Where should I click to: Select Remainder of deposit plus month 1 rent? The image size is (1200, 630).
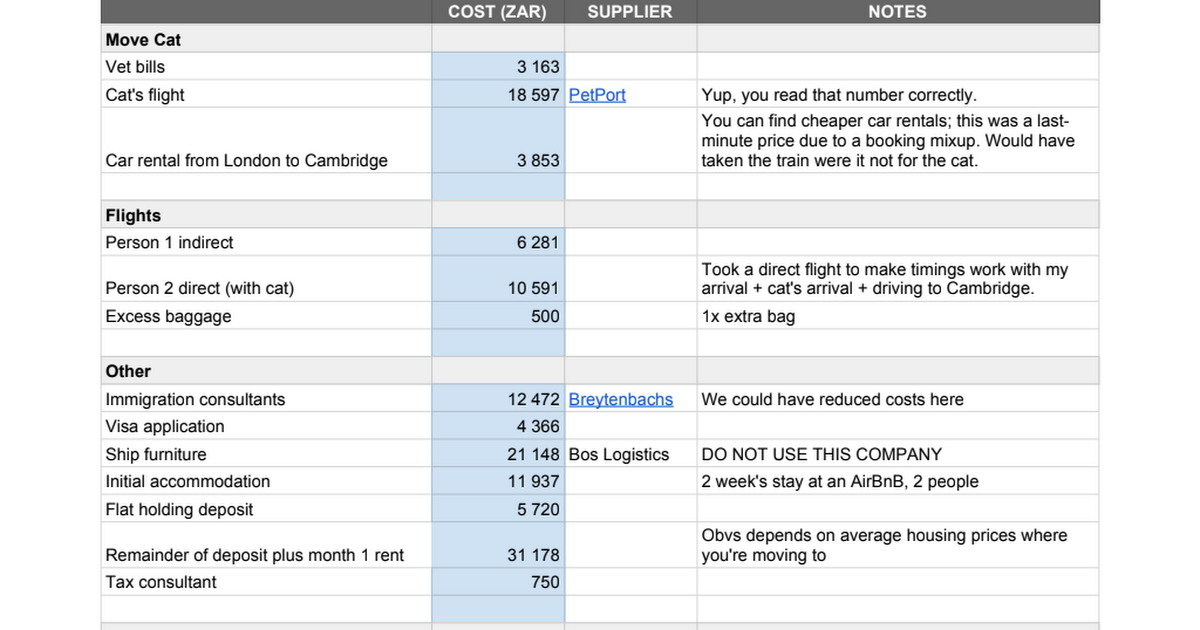tap(254, 554)
